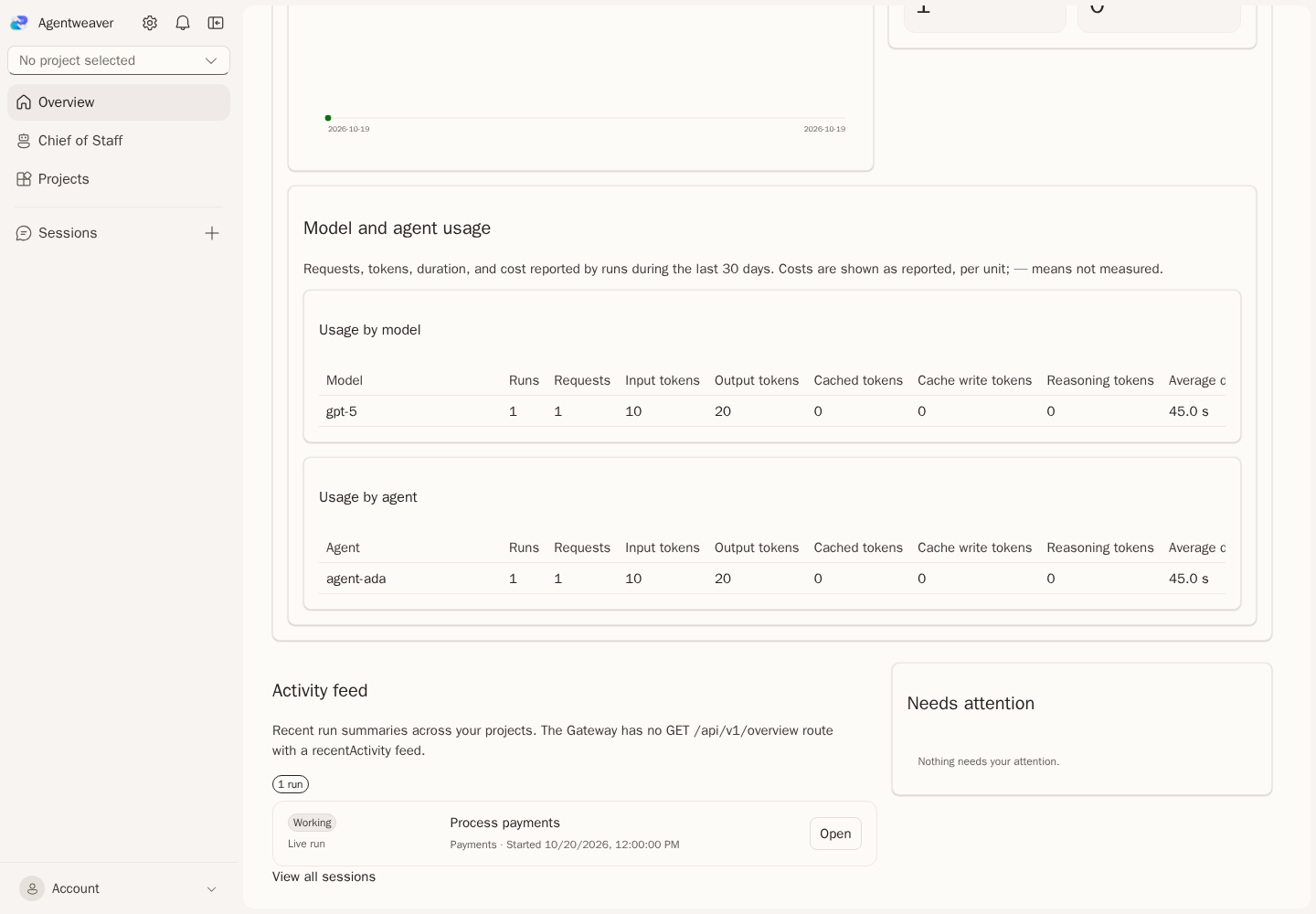
Task: Click the Needs attention heading
Action: pos(971,704)
